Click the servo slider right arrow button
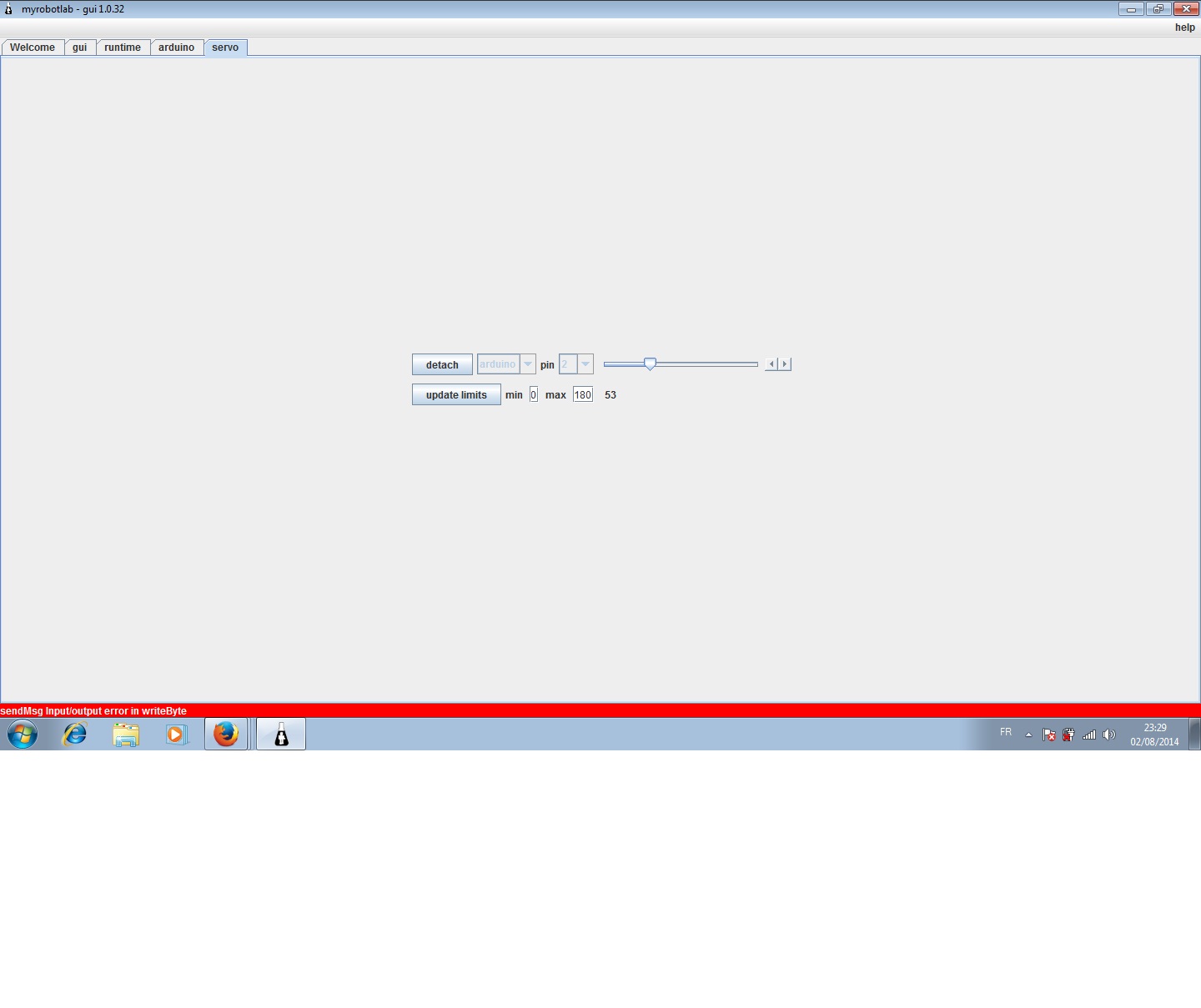Image resolution: width=1201 pixels, height=1008 pixels. (x=785, y=364)
